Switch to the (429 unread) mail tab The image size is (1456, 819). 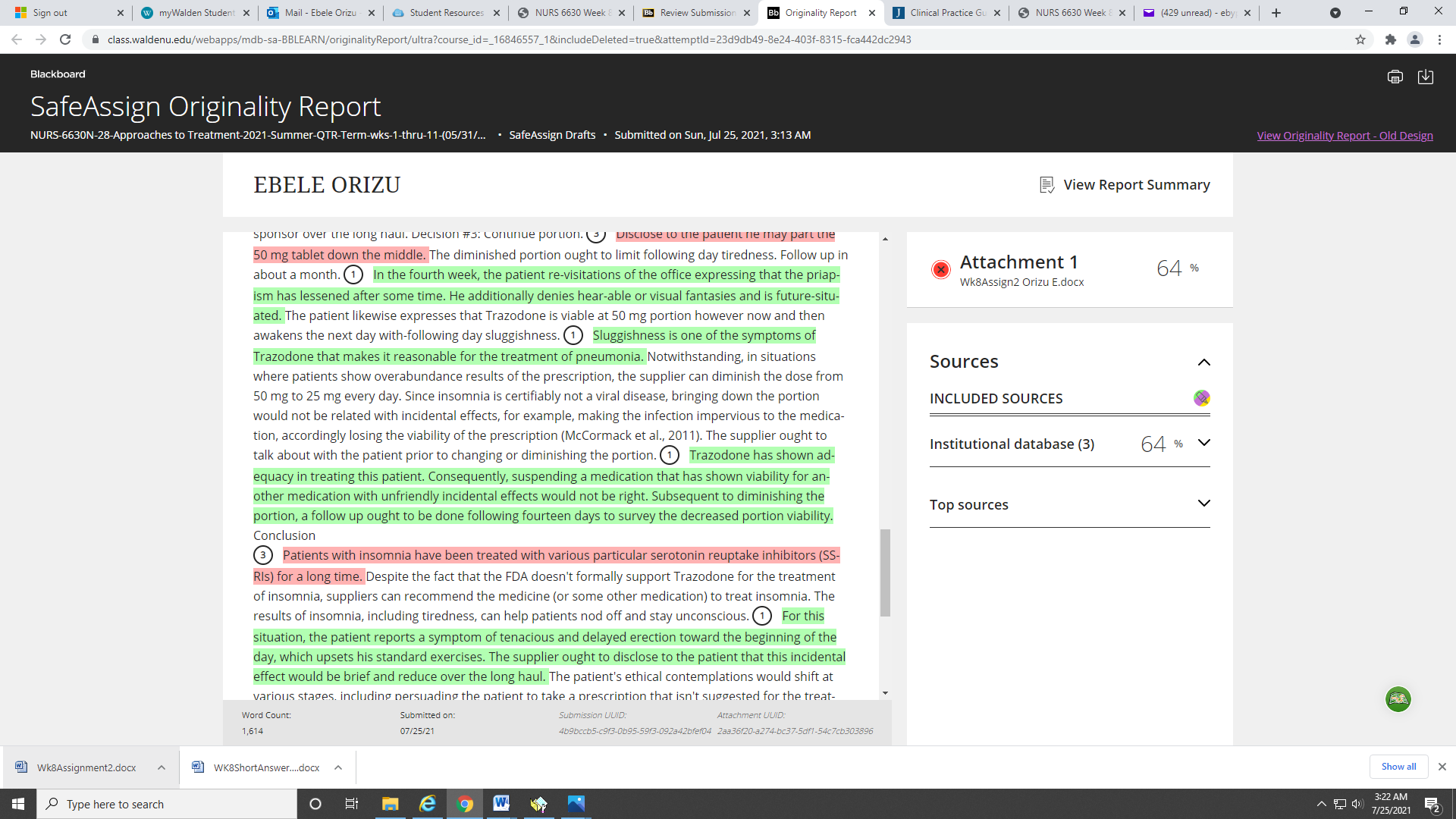tap(1198, 13)
